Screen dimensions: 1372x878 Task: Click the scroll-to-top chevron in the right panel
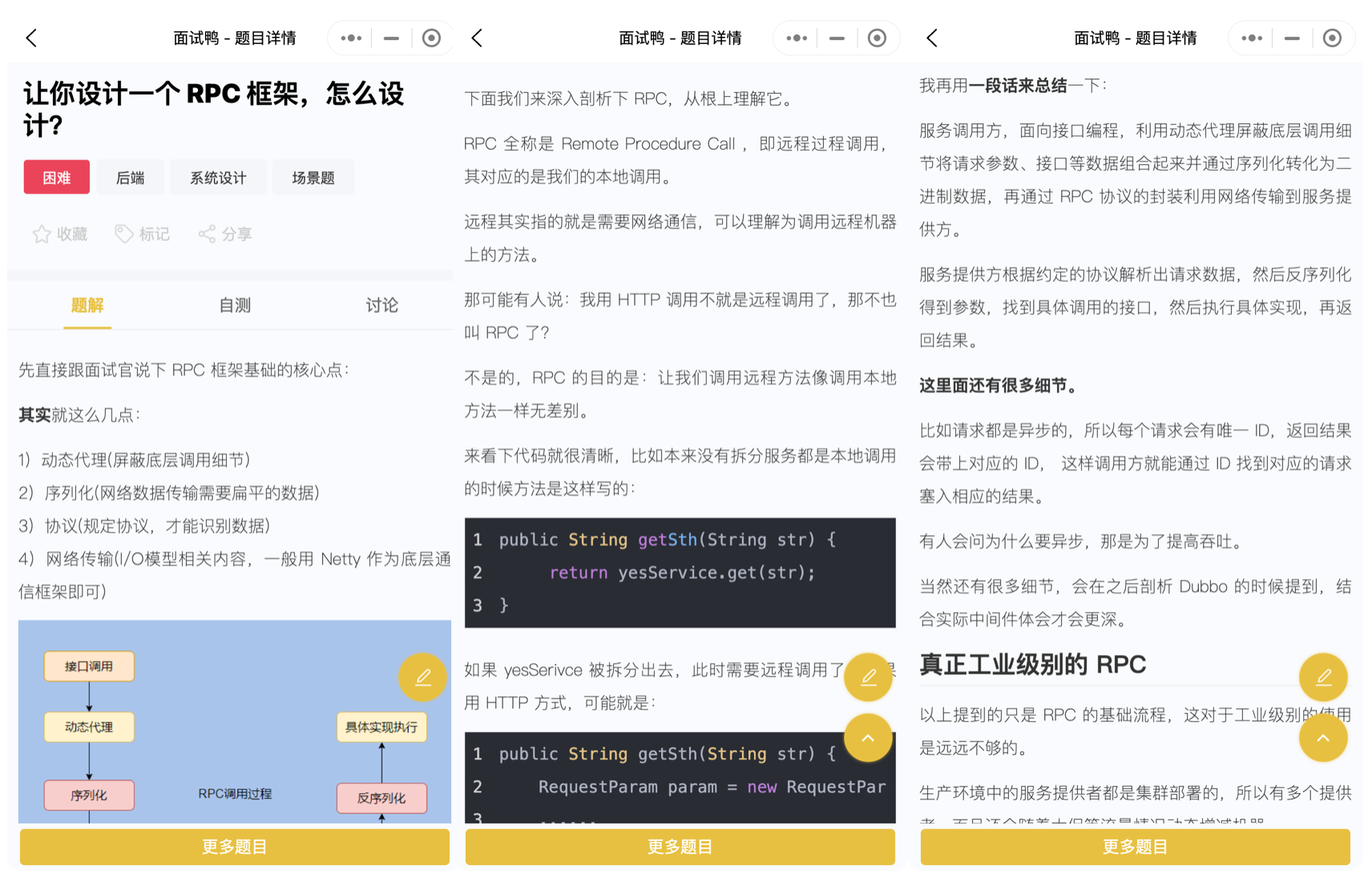pos(1322,738)
